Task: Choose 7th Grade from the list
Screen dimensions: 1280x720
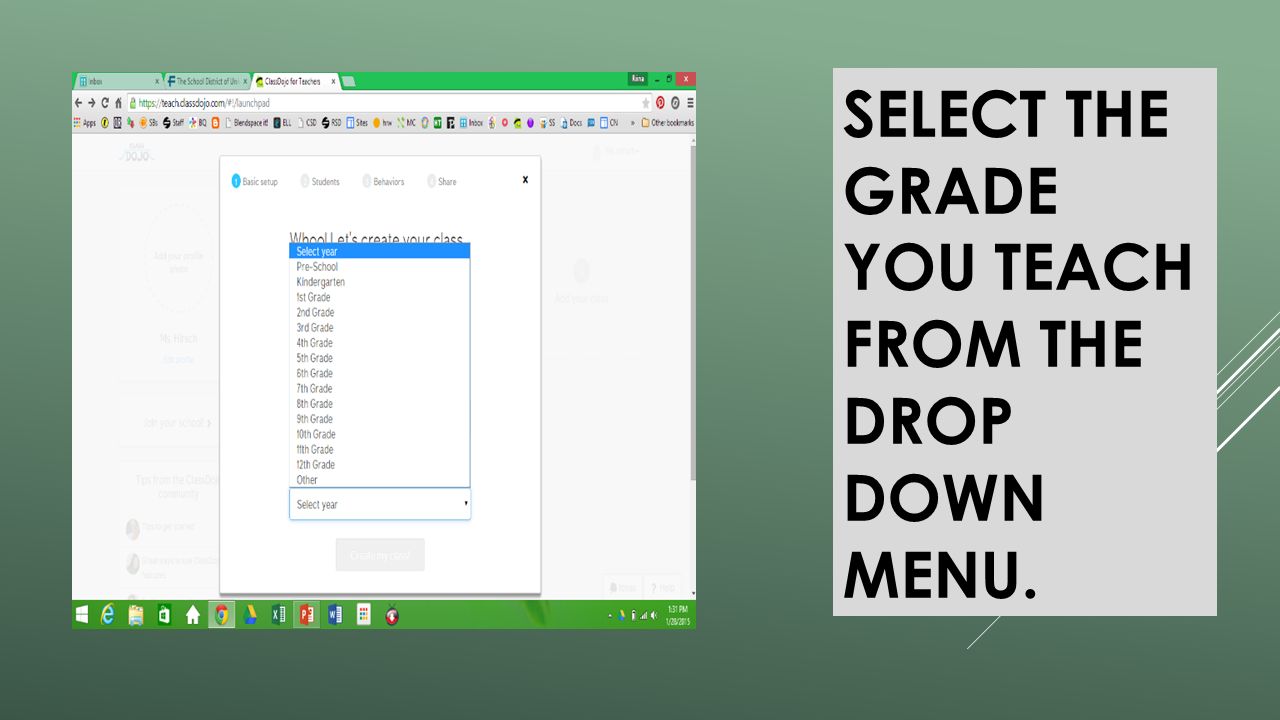Action: coord(380,388)
